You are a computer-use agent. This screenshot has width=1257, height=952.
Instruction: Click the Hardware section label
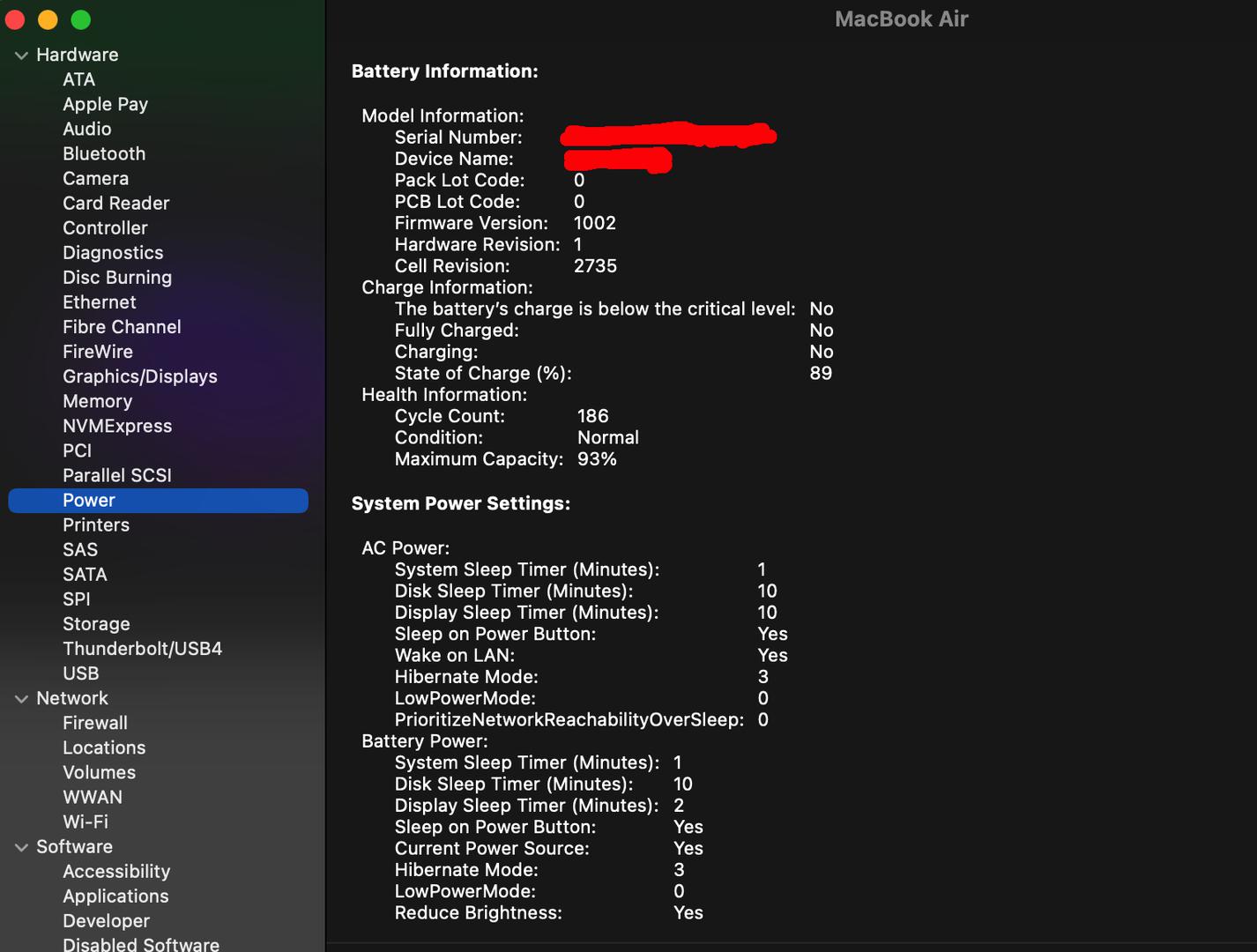click(78, 55)
